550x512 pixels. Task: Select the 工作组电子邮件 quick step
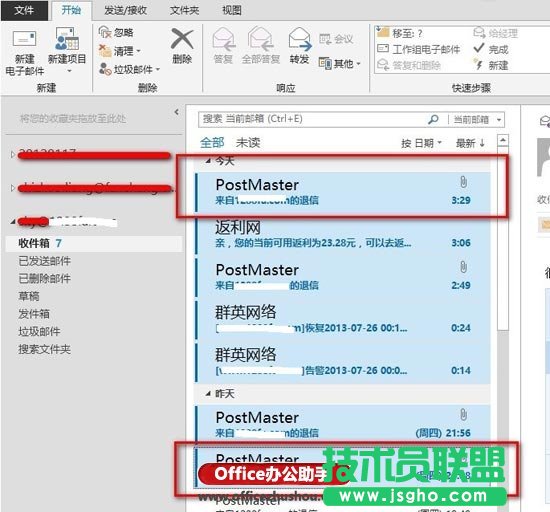coord(418,49)
